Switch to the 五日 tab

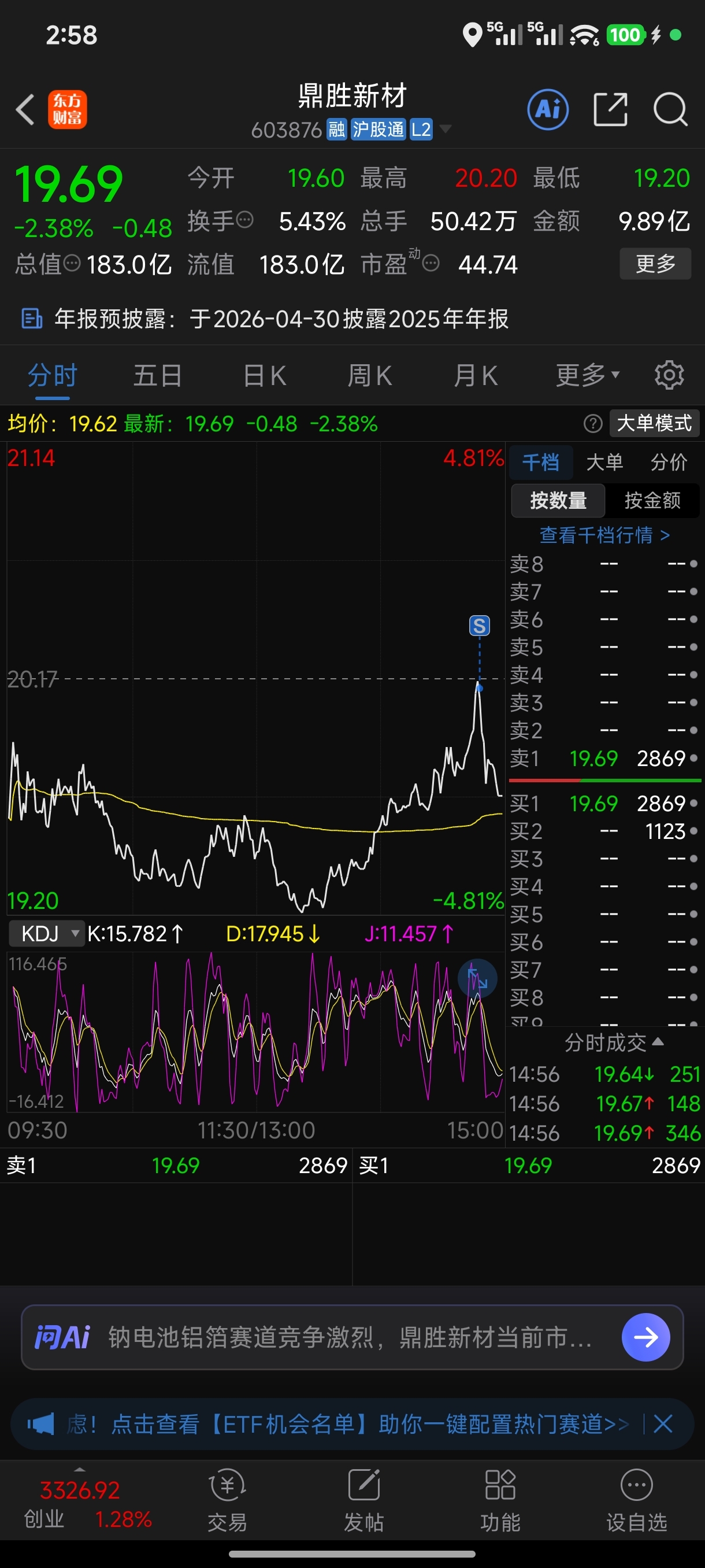coord(158,375)
